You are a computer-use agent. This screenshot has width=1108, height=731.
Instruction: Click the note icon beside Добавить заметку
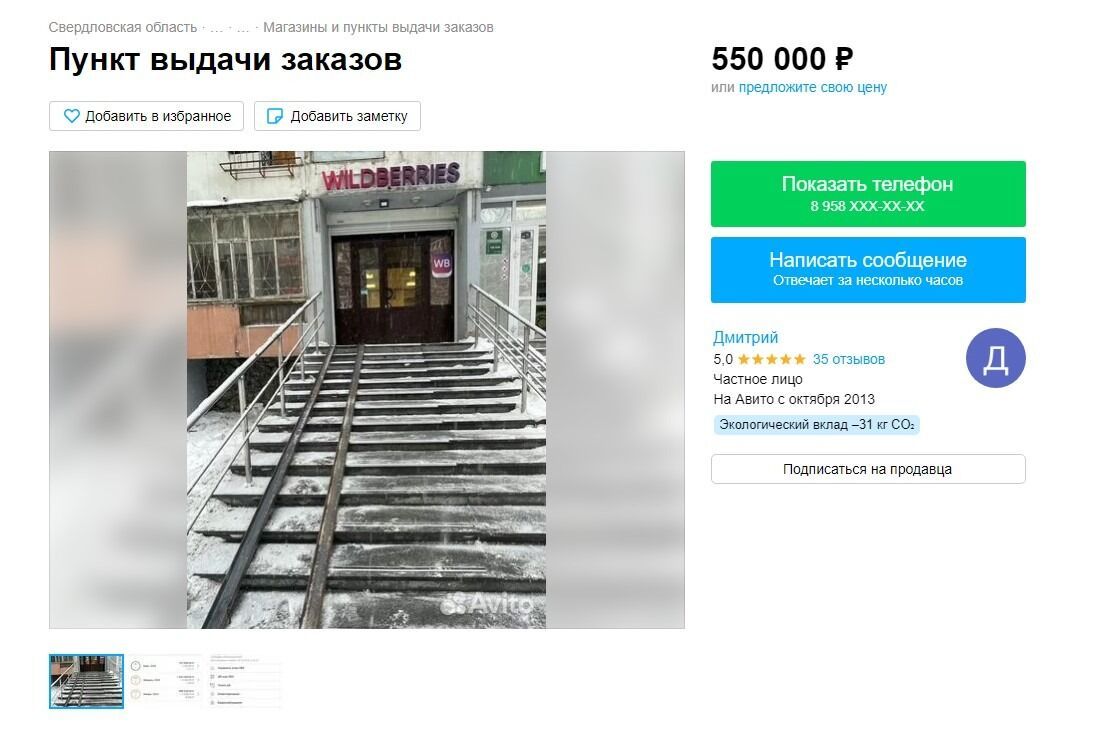(275, 116)
